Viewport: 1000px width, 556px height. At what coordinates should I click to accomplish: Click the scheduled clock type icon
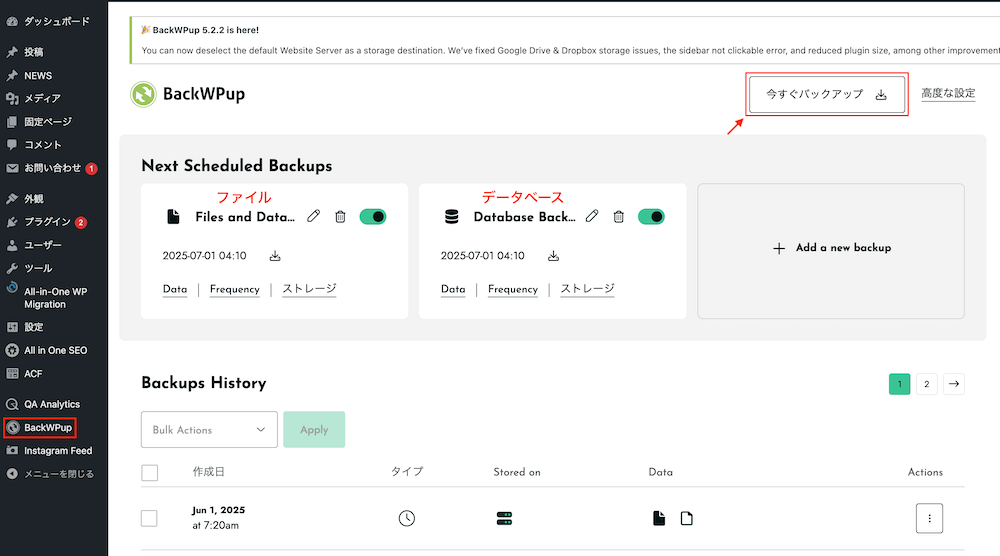407,518
